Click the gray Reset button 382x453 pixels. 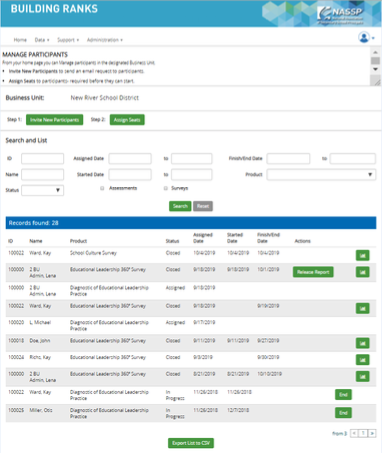click(x=203, y=206)
